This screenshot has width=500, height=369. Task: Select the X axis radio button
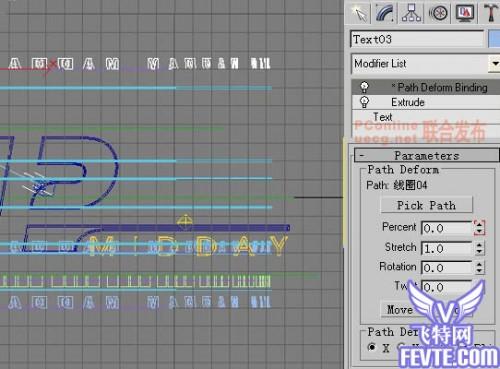pyautogui.click(x=371, y=347)
